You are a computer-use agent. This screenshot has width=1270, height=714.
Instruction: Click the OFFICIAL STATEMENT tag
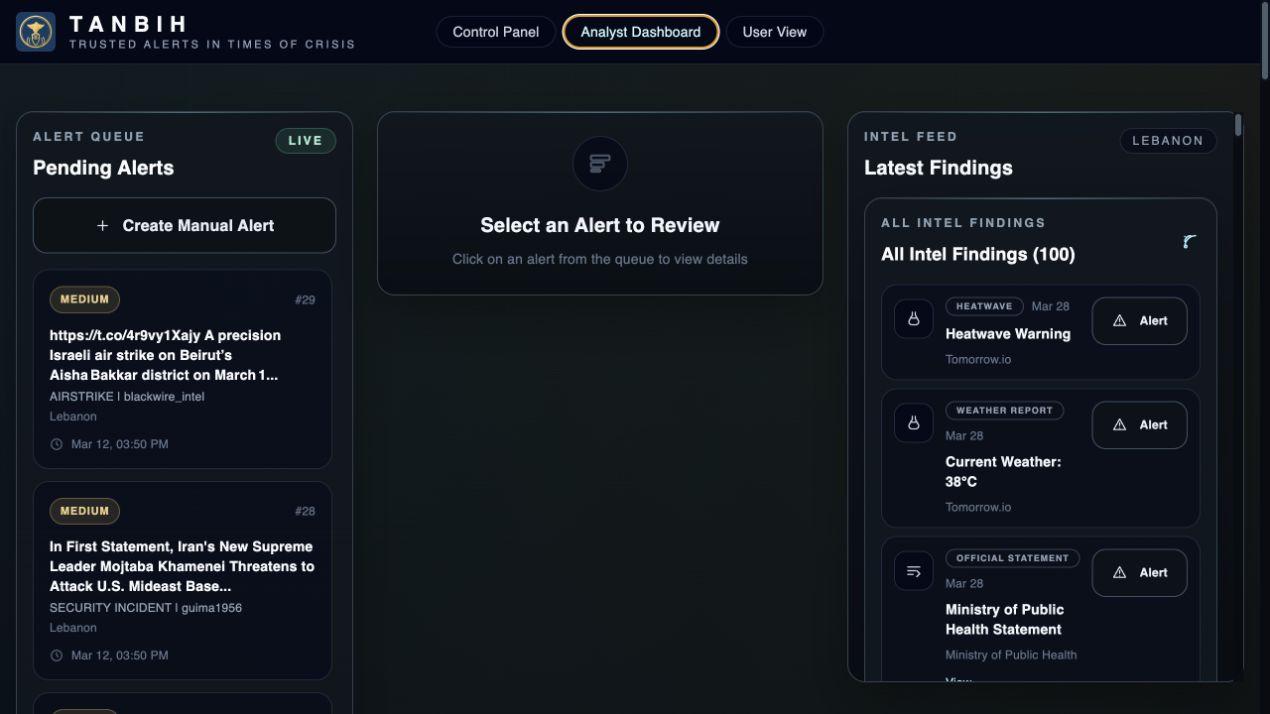point(1012,558)
